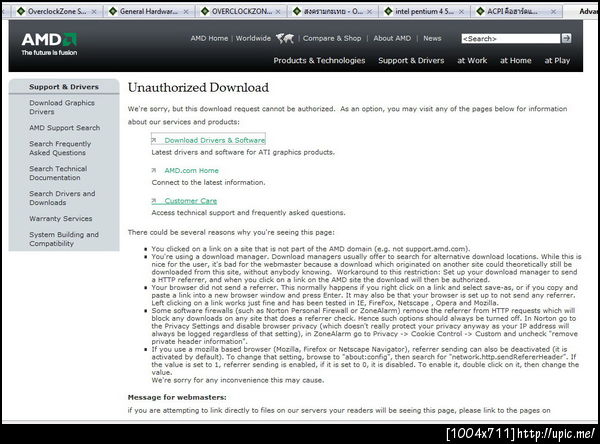Open AMD Home link
Screen dimensions: 600x444
pos(209,38)
